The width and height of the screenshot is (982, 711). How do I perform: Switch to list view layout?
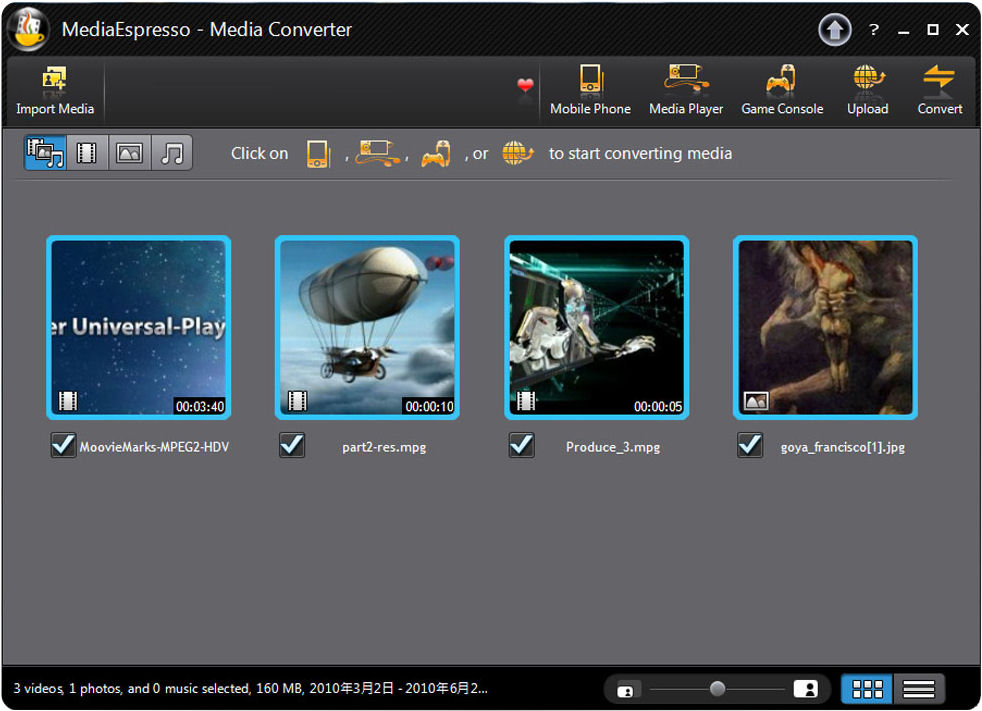(x=918, y=689)
